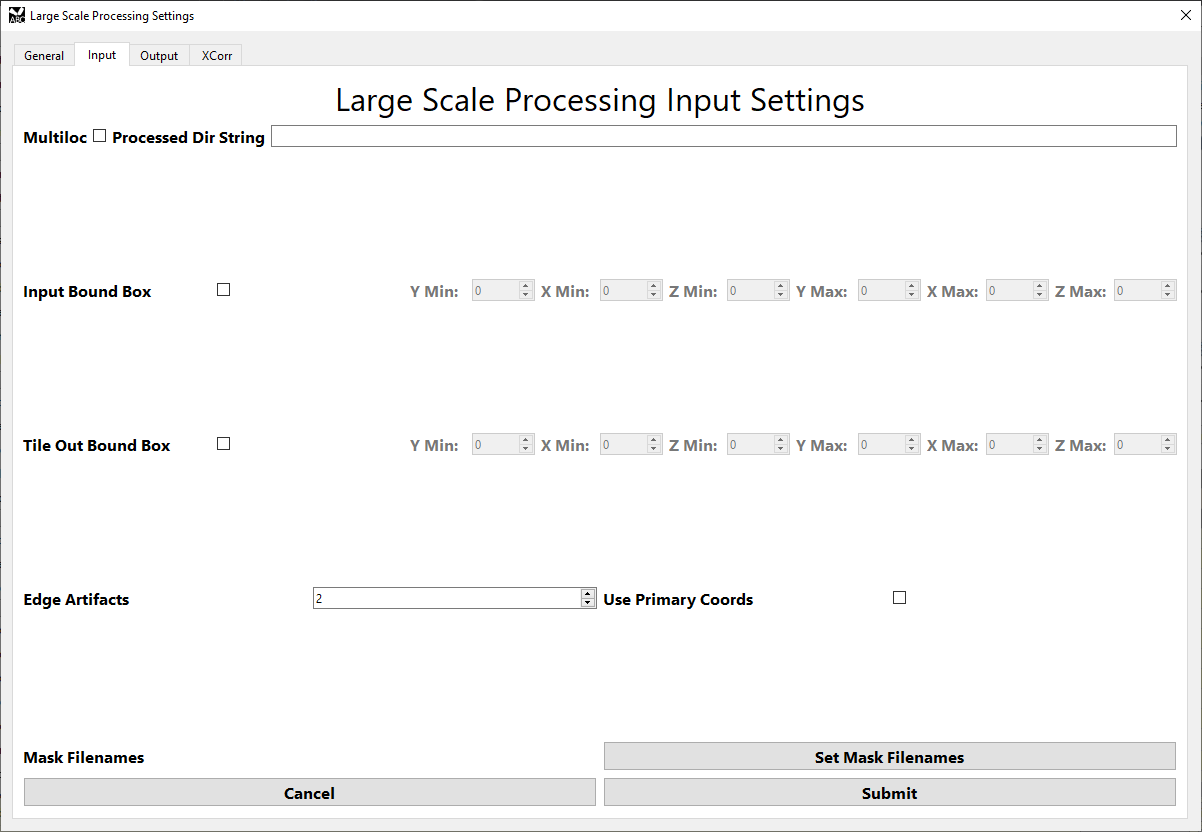Screen dimensions: 1202x832
Task: Enable the Multiloc checkbox
Action: coord(99,136)
